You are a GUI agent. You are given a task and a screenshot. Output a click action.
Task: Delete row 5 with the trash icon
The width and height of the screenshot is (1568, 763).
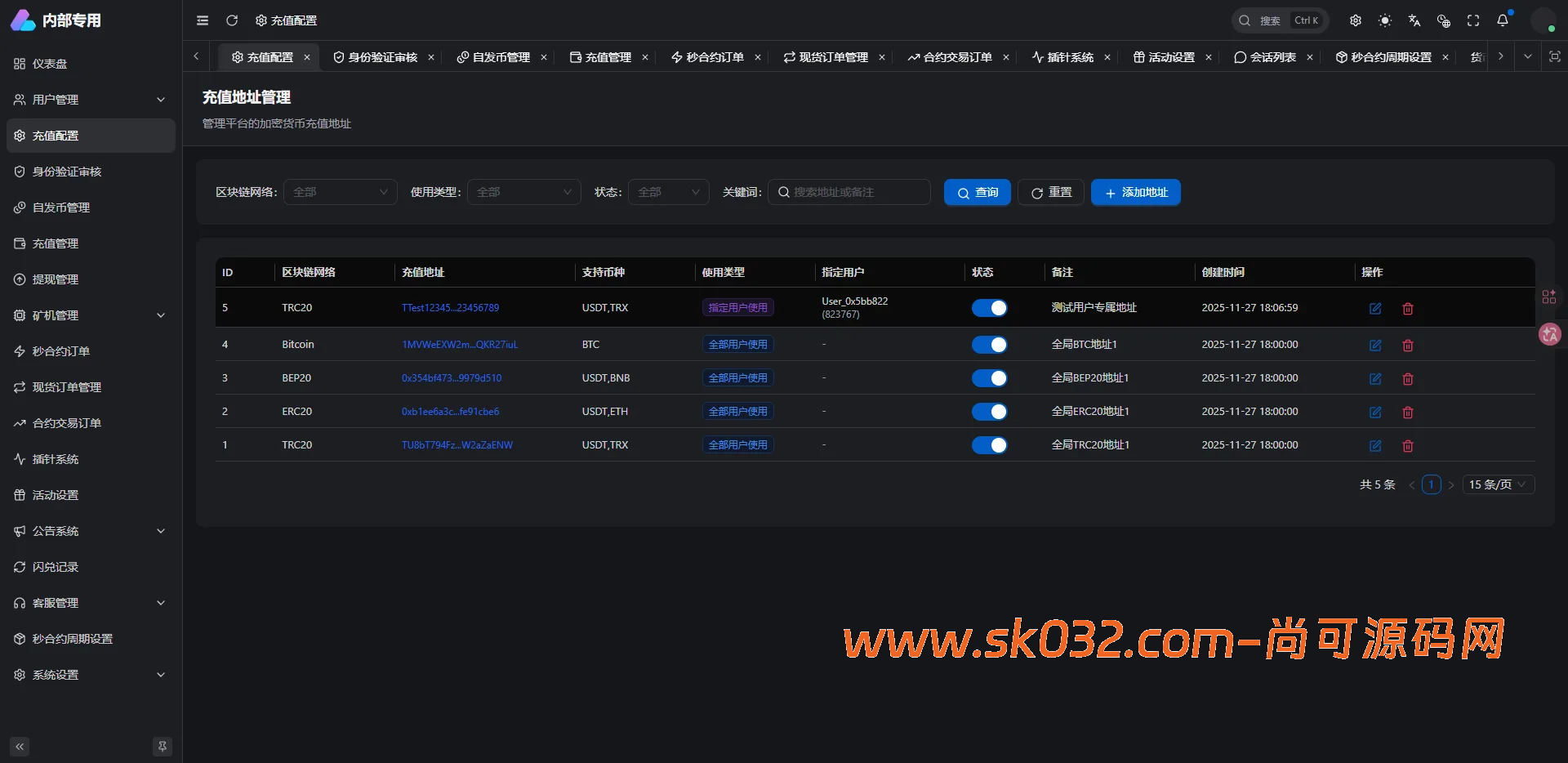[x=1407, y=309]
